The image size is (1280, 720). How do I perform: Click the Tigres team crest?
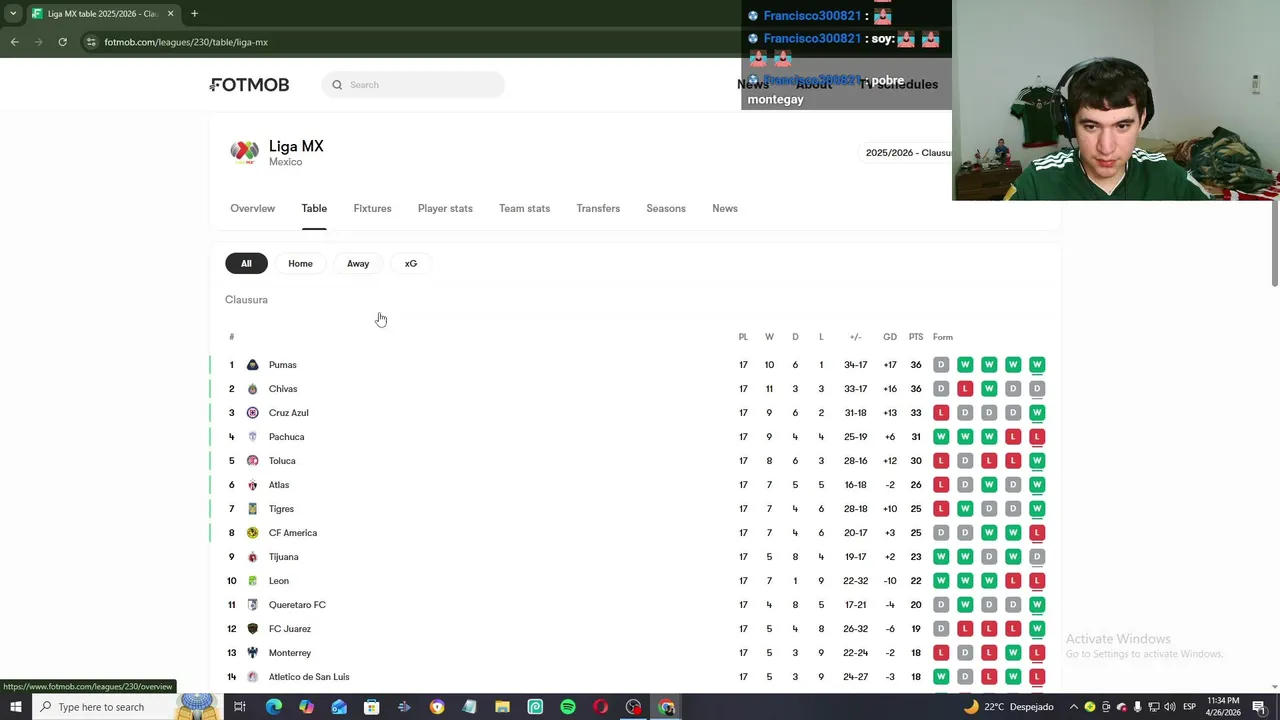pos(252,509)
